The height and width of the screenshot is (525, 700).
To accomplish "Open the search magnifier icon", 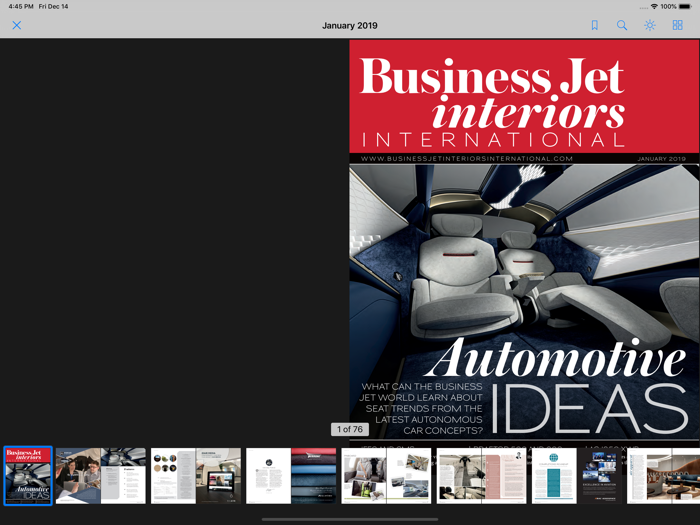I will click(x=622, y=25).
